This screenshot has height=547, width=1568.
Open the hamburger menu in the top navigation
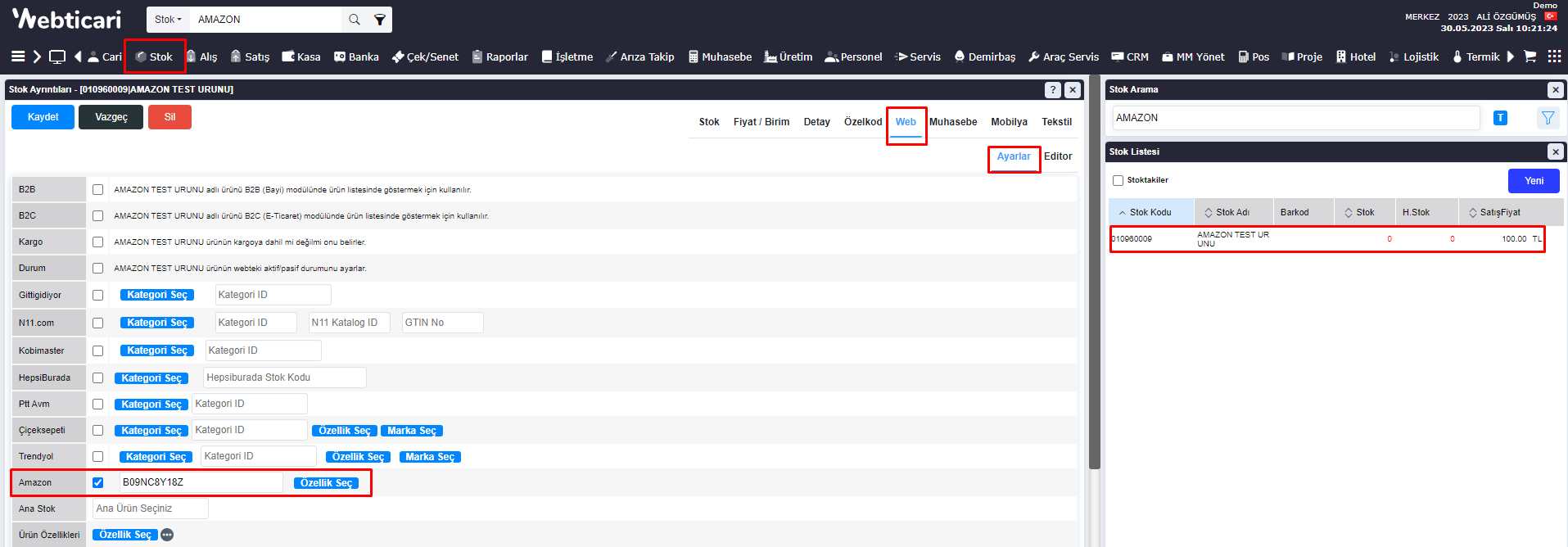[x=18, y=57]
